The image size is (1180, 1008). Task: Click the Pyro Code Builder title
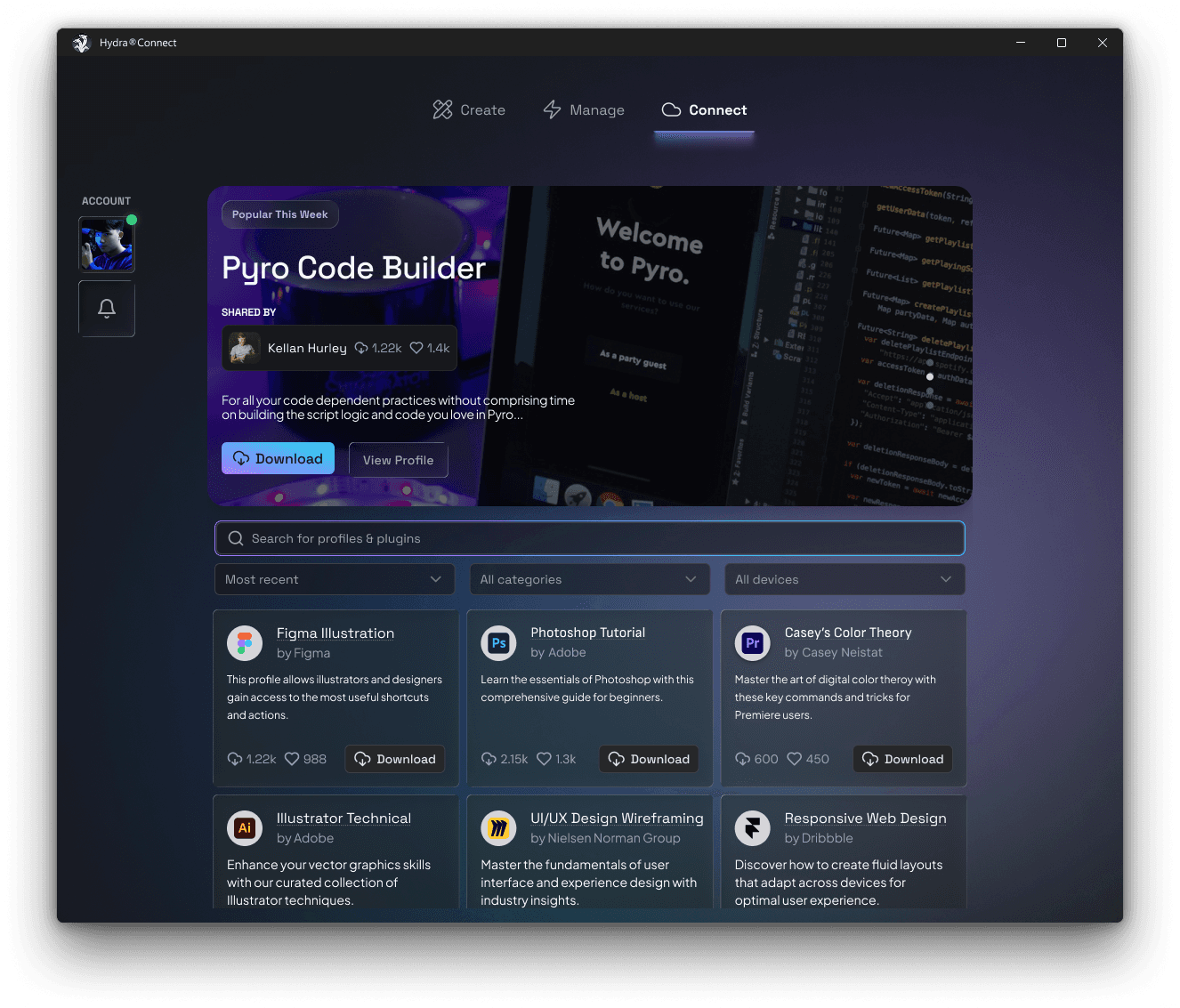353,268
